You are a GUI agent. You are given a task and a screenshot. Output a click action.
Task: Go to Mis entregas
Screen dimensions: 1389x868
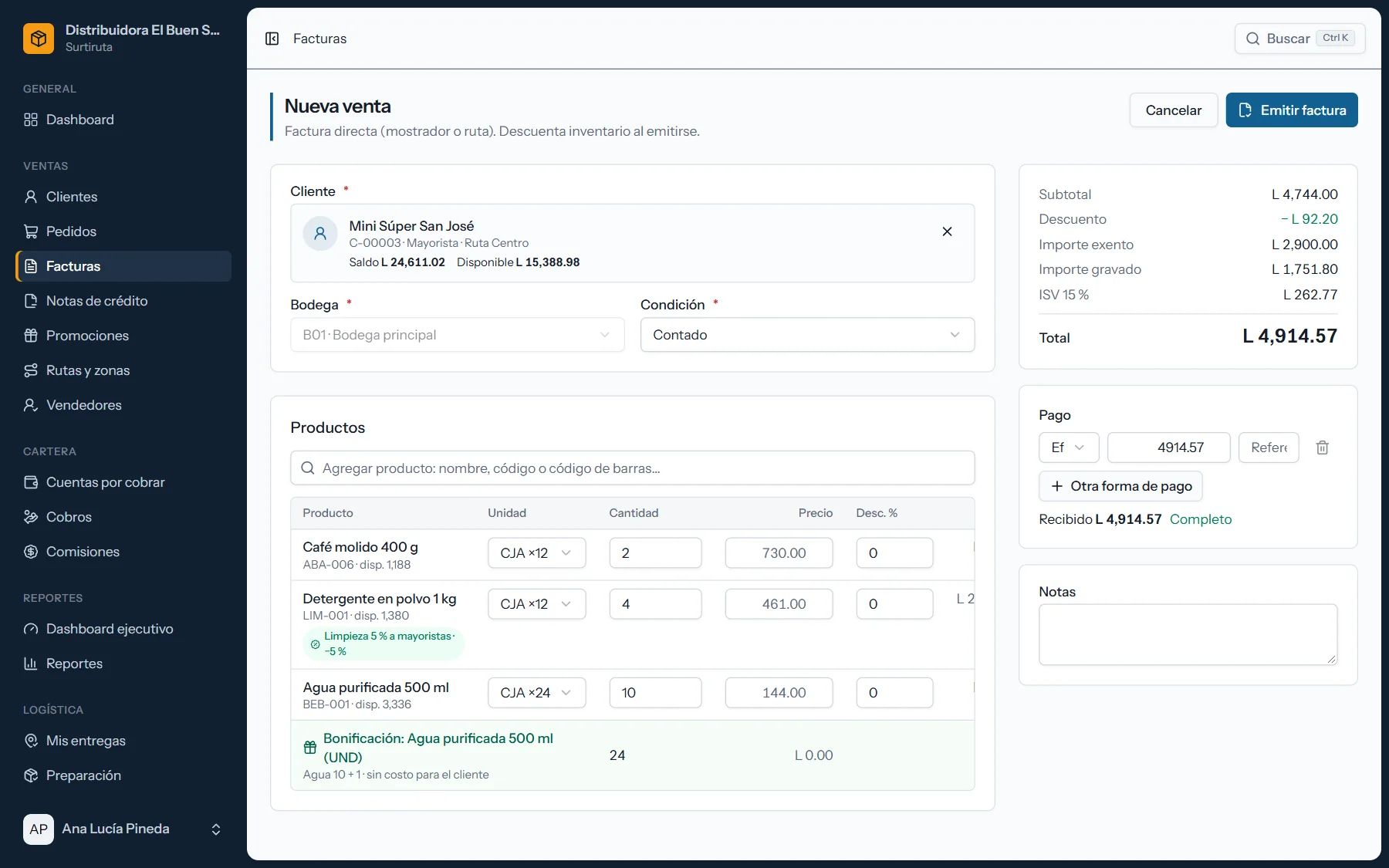(123, 741)
